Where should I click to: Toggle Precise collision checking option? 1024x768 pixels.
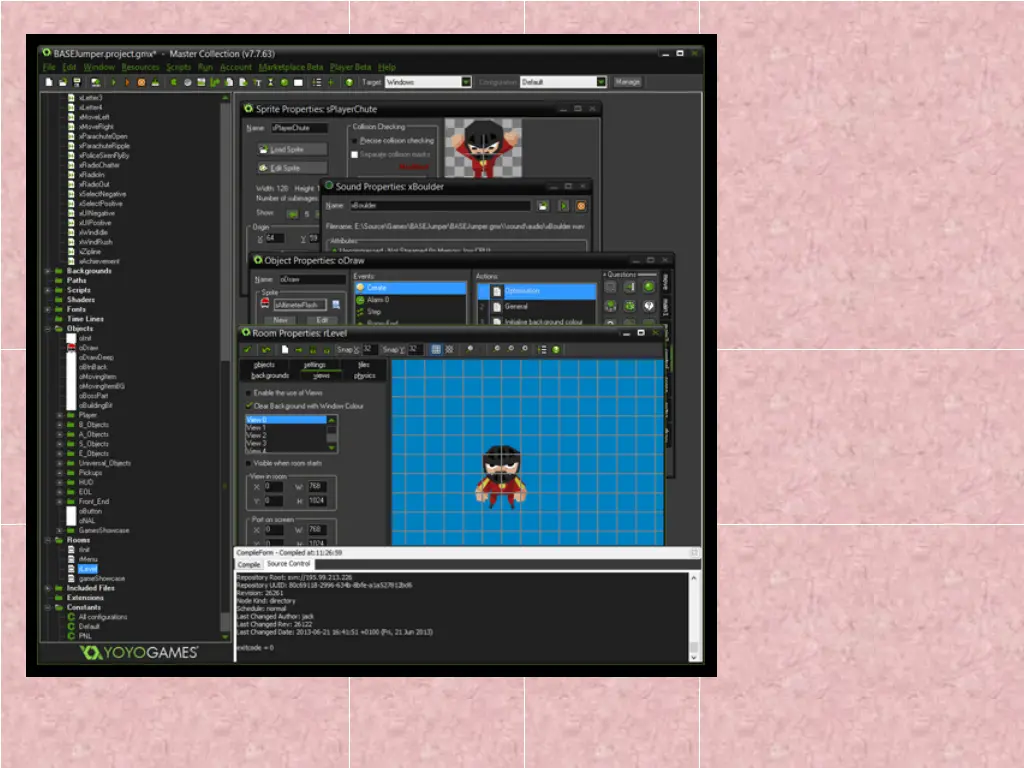click(x=354, y=141)
